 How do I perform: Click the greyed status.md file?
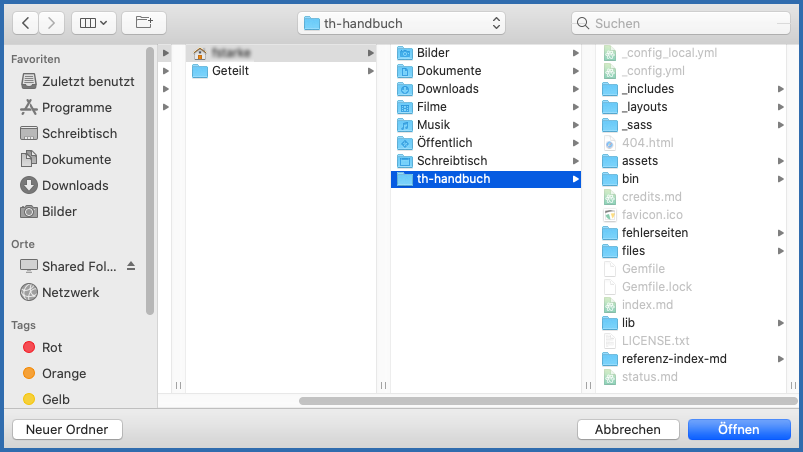tap(691, 377)
